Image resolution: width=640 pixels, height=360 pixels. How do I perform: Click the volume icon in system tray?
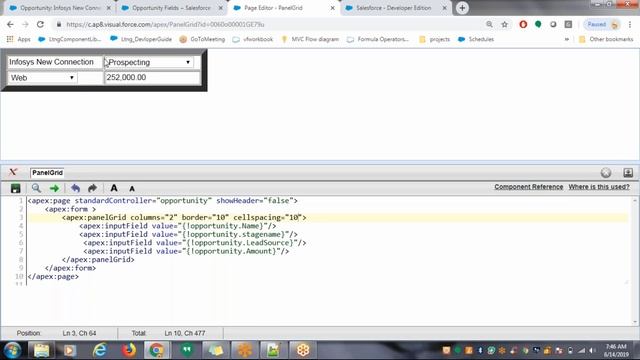click(x=592, y=350)
